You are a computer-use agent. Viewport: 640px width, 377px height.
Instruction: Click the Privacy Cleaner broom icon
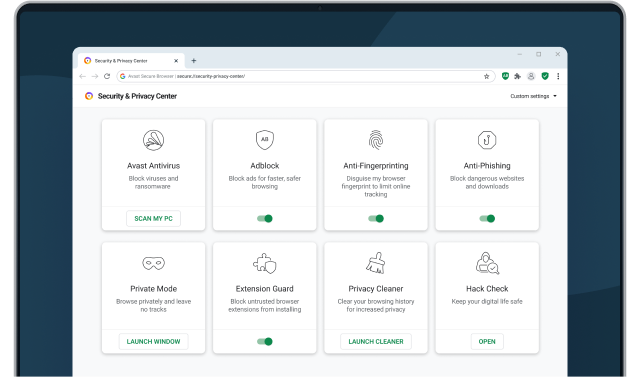(376, 263)
